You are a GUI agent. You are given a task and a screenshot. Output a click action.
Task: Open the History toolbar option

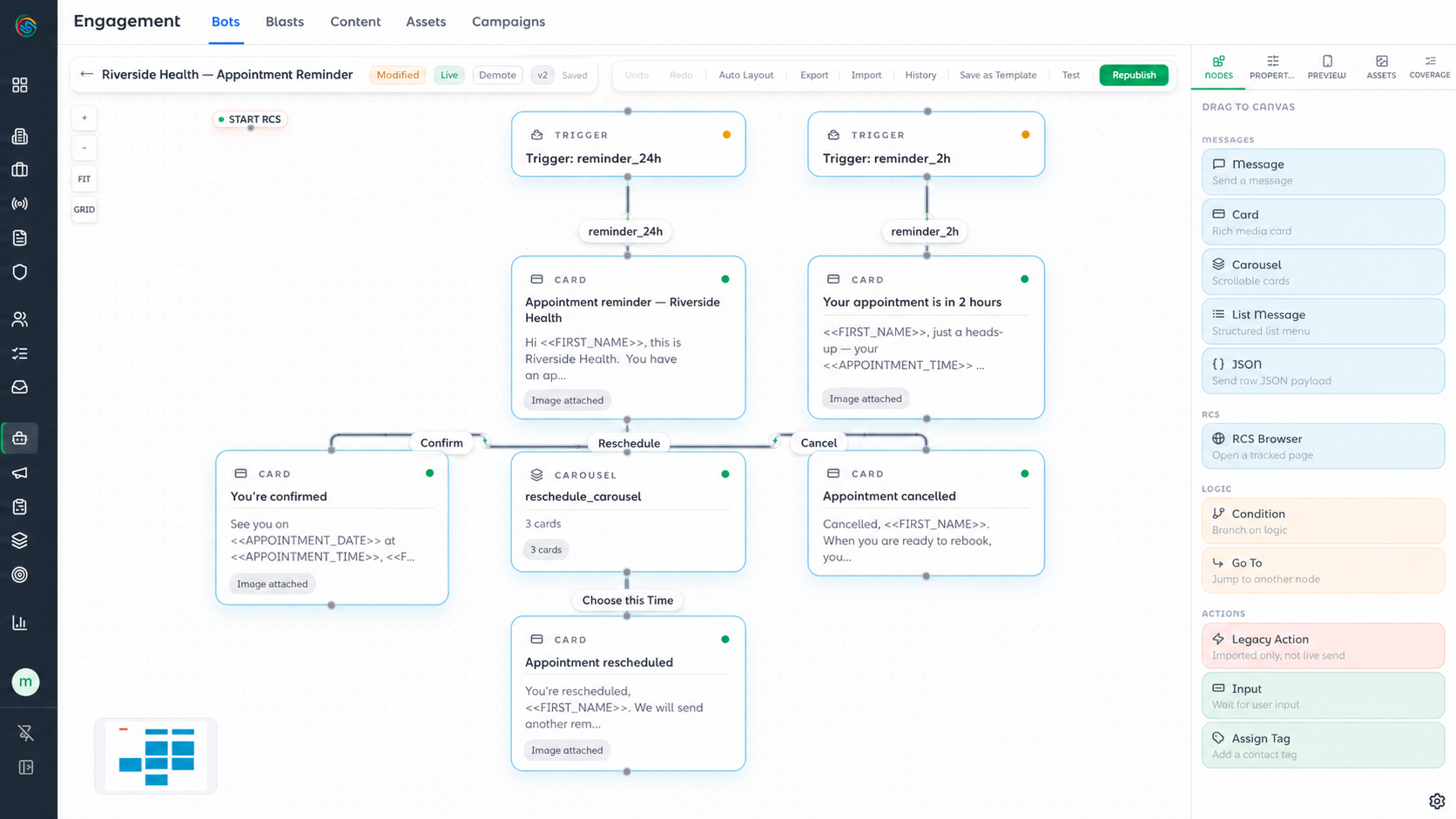click(x=920, y=75)
